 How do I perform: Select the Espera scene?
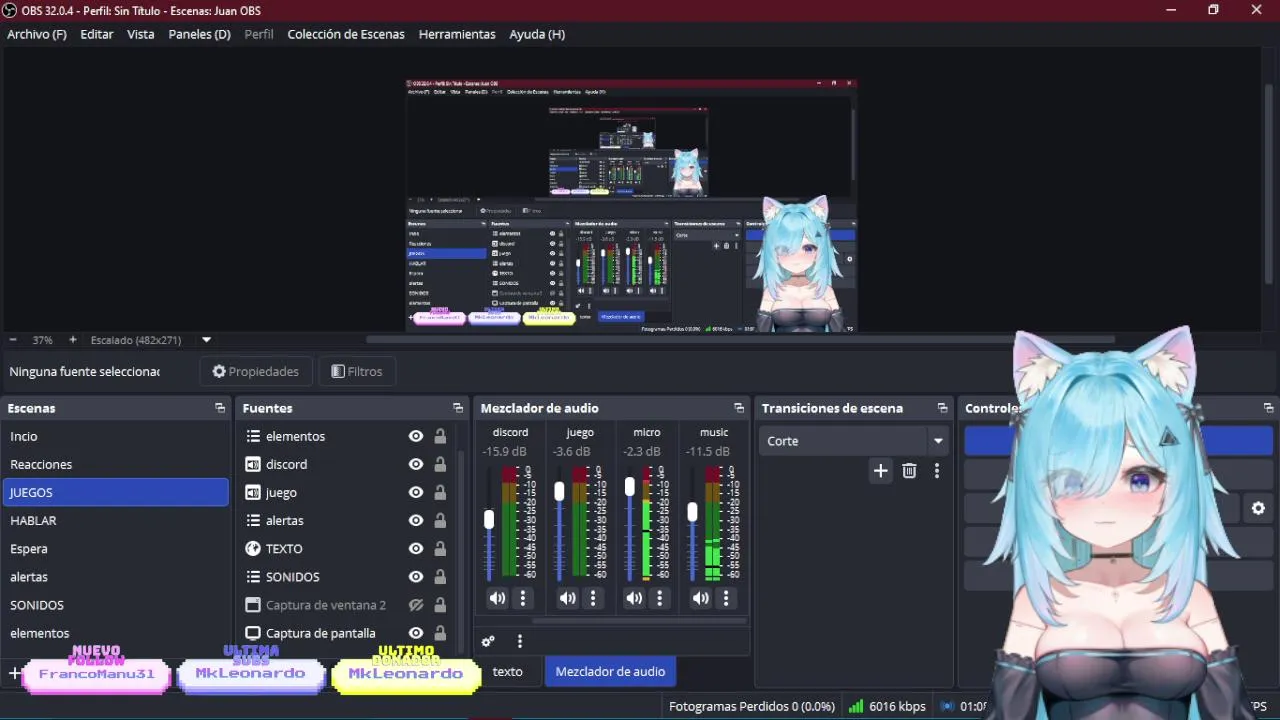(115, 548)
